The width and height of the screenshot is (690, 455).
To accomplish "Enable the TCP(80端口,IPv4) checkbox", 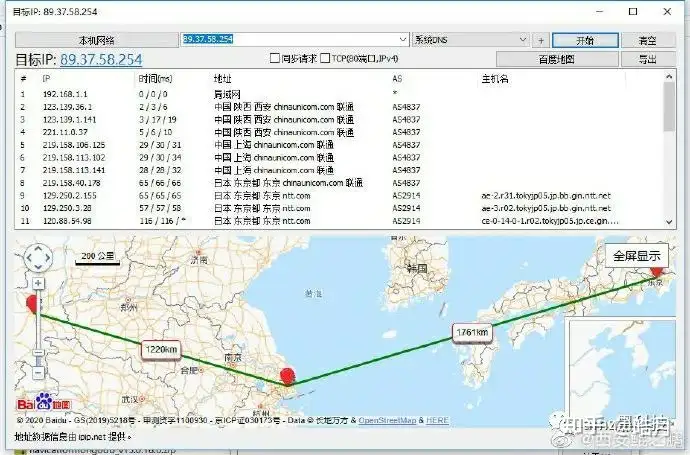I will point(325,58).
